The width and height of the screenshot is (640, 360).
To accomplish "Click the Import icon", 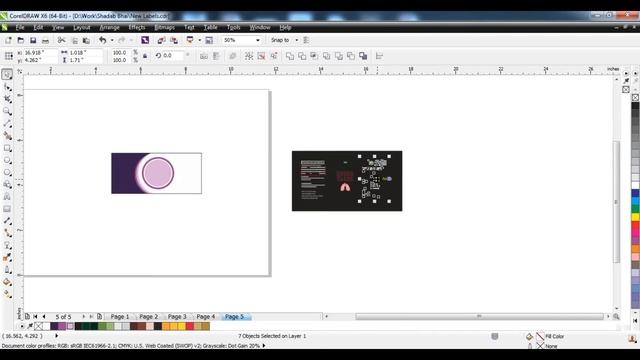I will point(161,40).
